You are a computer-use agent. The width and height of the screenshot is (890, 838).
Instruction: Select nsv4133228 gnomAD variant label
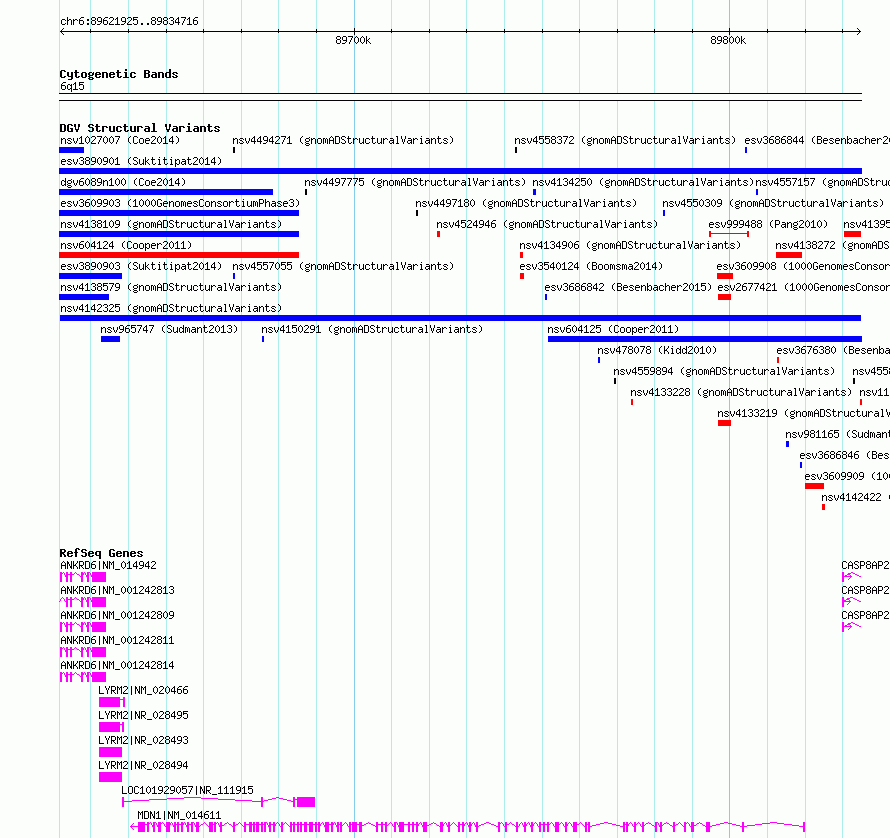(x=741, y=392)
